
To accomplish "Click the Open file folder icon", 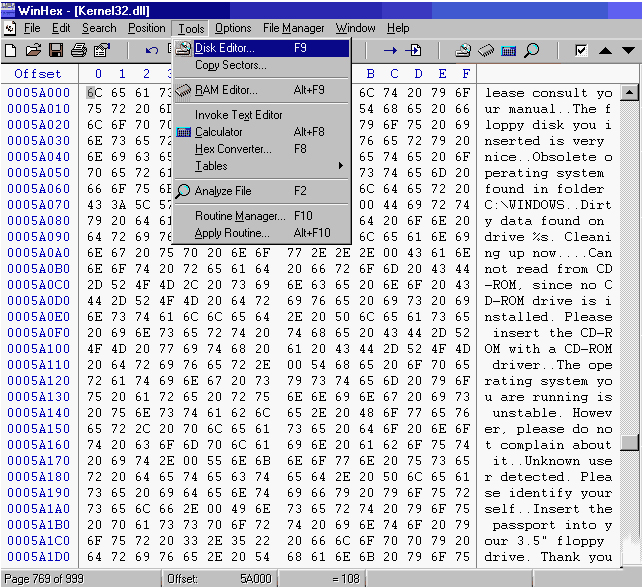I will tap(32, 50).
